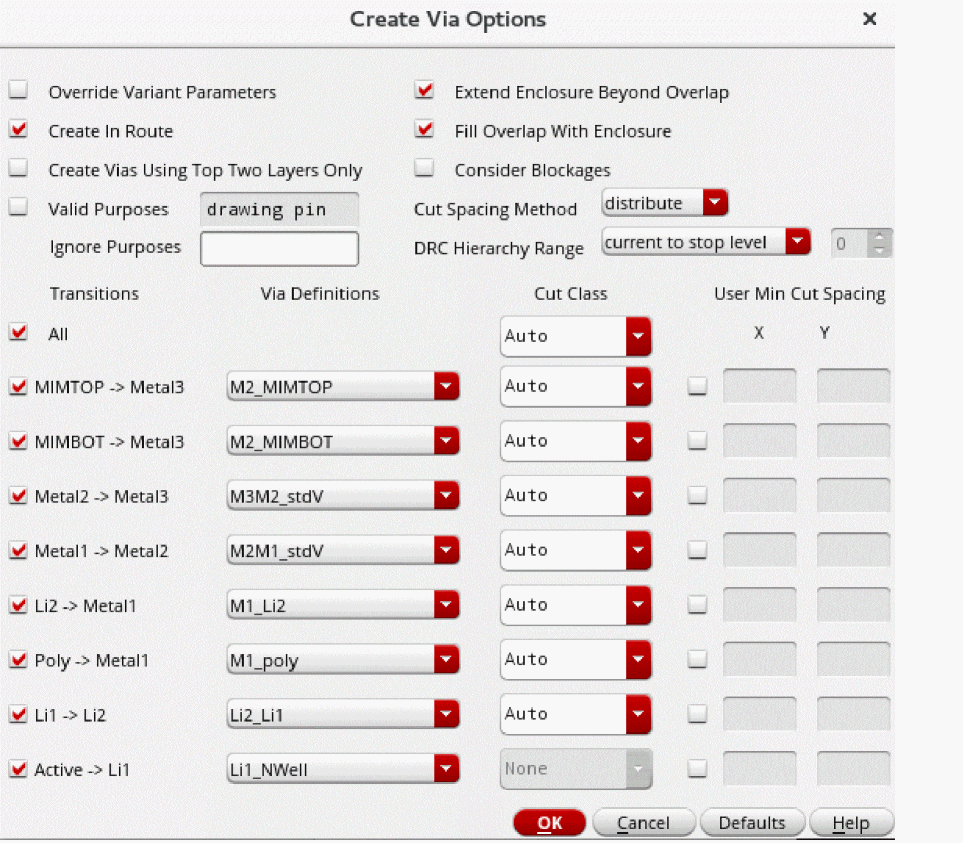Open M2M1_stdV via definition dropdown

pyautogui.click(x=343, y=550)
